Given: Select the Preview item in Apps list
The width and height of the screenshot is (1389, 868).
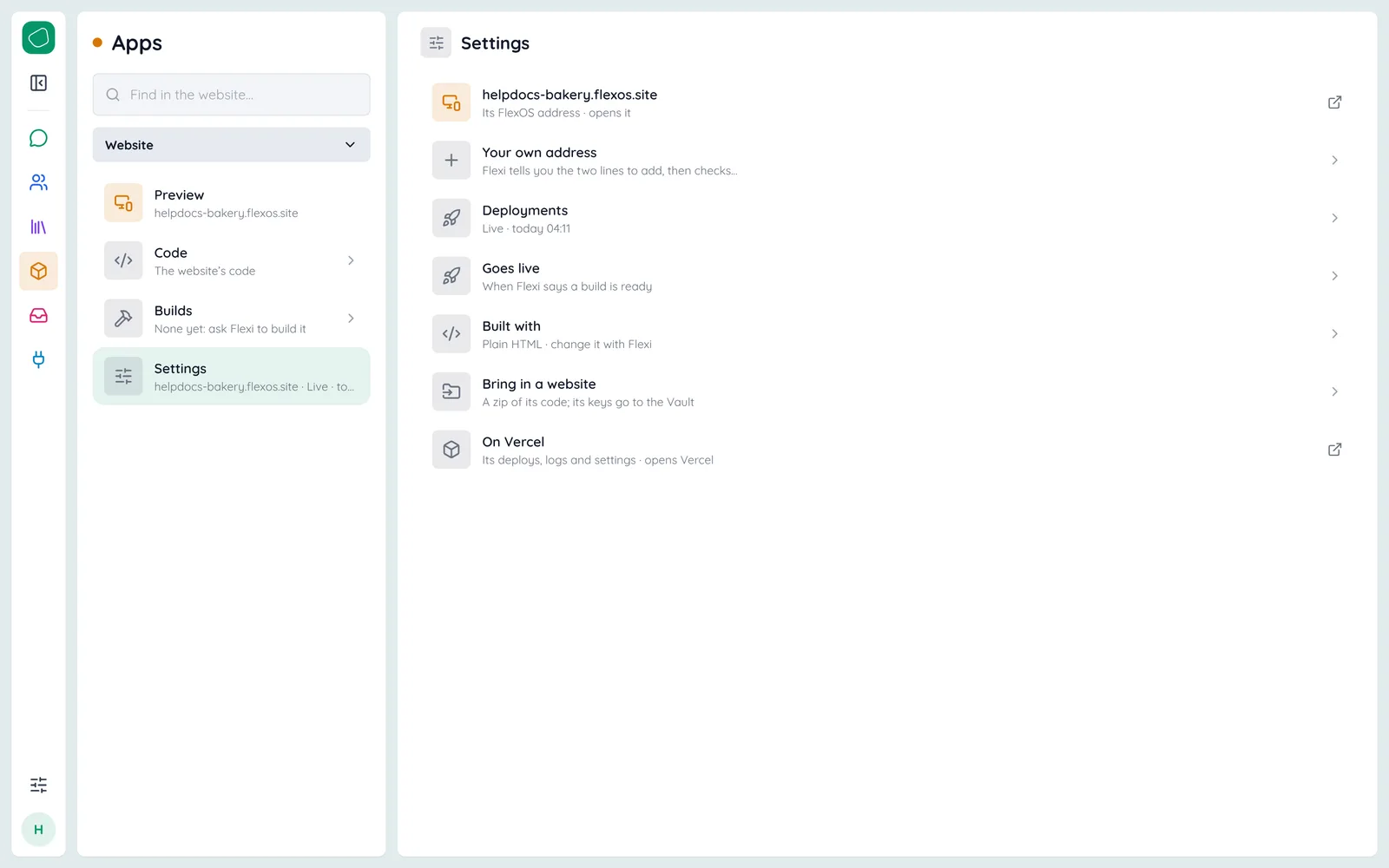Looking at the screenshot, I should click(231, 203).
